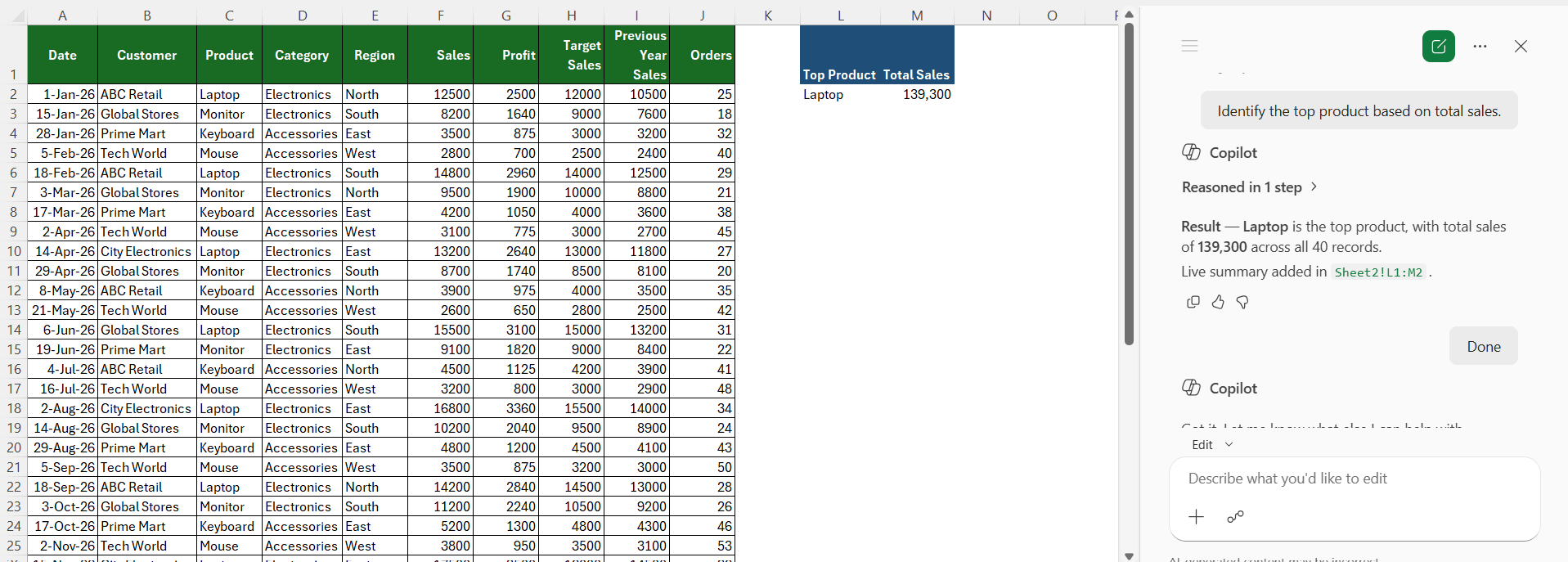Select date cell 17-Oct-26
This screenshot has width=1568, height=562.
62,526
